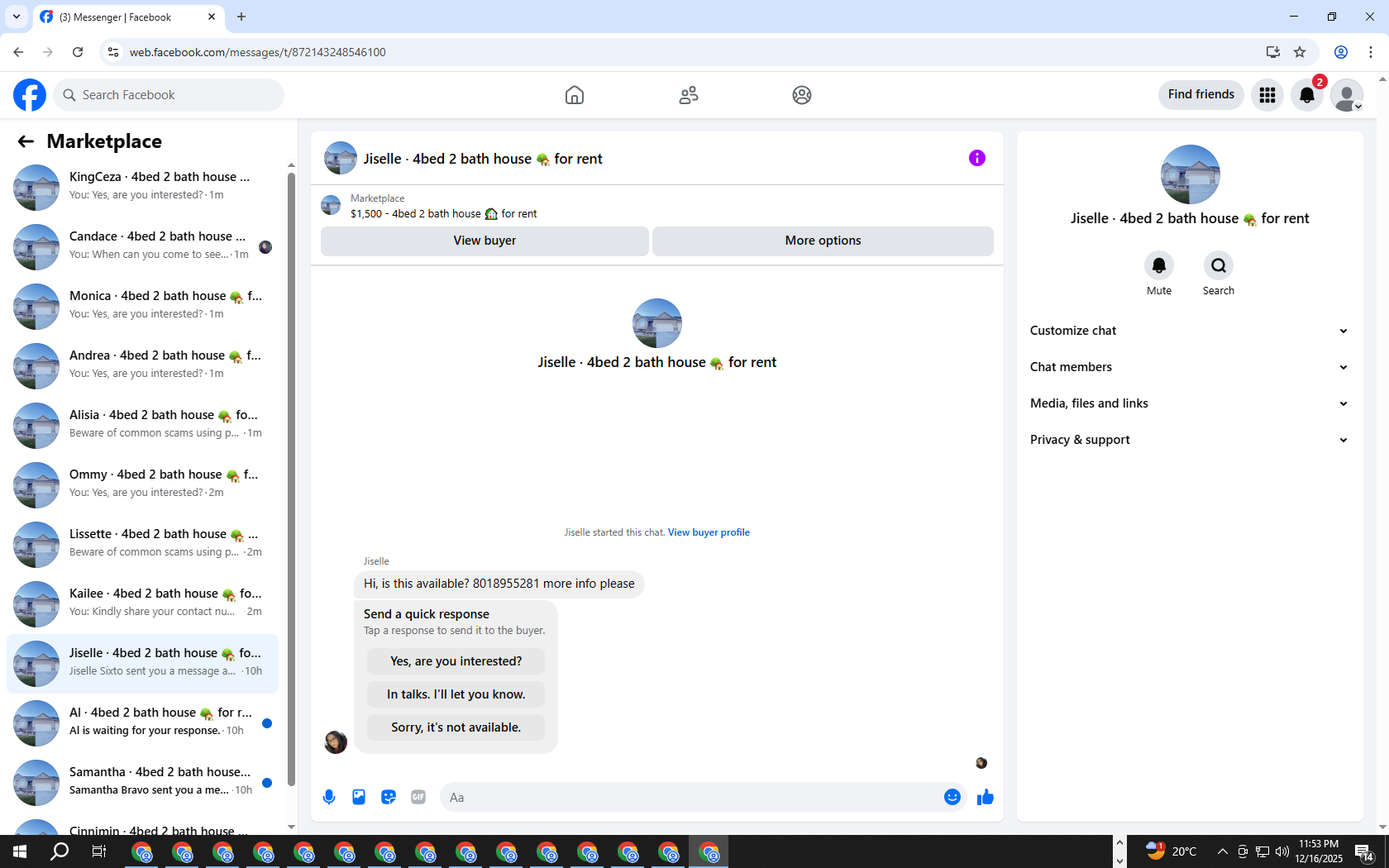Go back from Marketplace chats
This screenshot has height=868, width=1389.
coord(26,141)
